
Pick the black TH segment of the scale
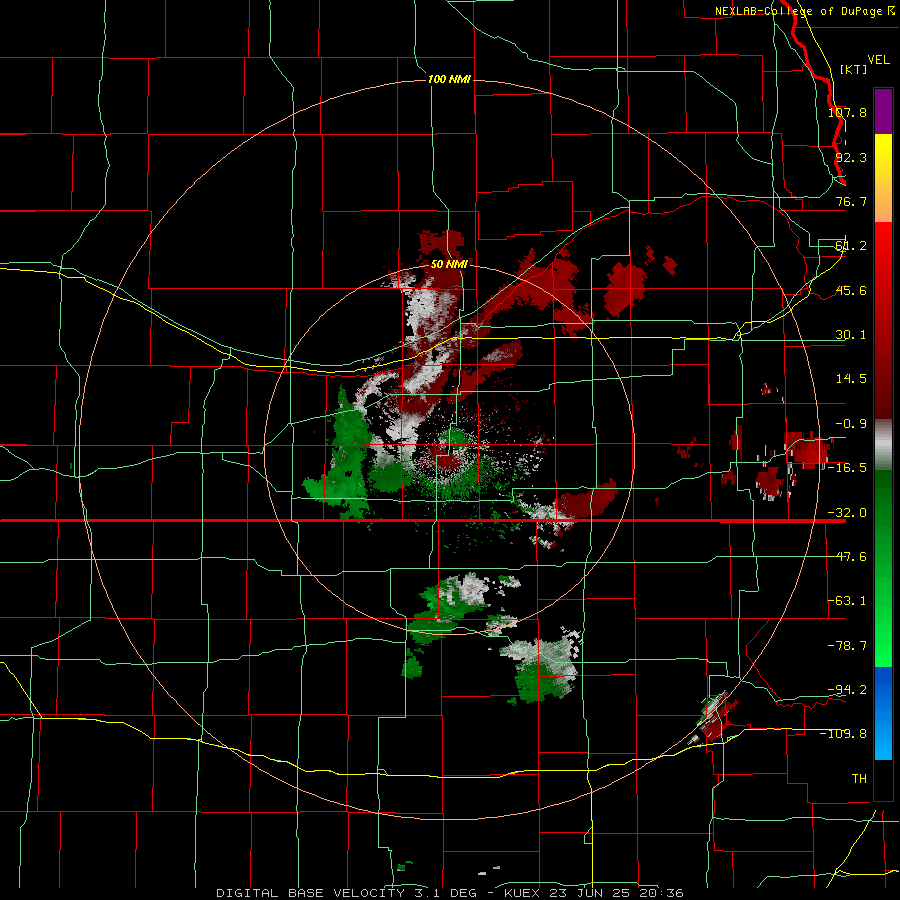click(883, 779)
